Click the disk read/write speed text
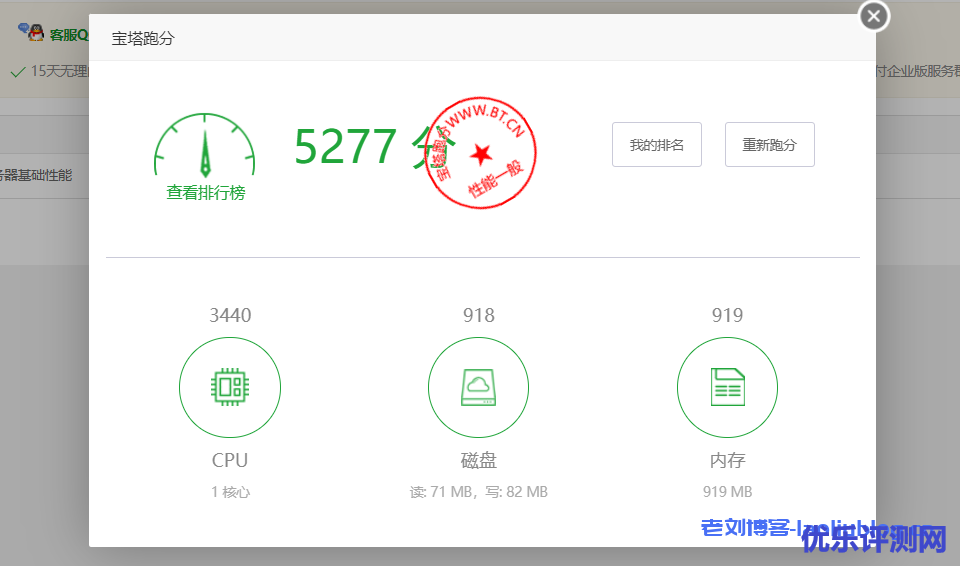 tap(479, 492)
